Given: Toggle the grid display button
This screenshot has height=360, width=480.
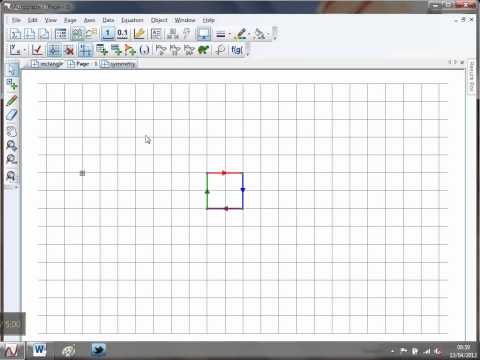Looking at the screenshot, I should coord(54,50).
